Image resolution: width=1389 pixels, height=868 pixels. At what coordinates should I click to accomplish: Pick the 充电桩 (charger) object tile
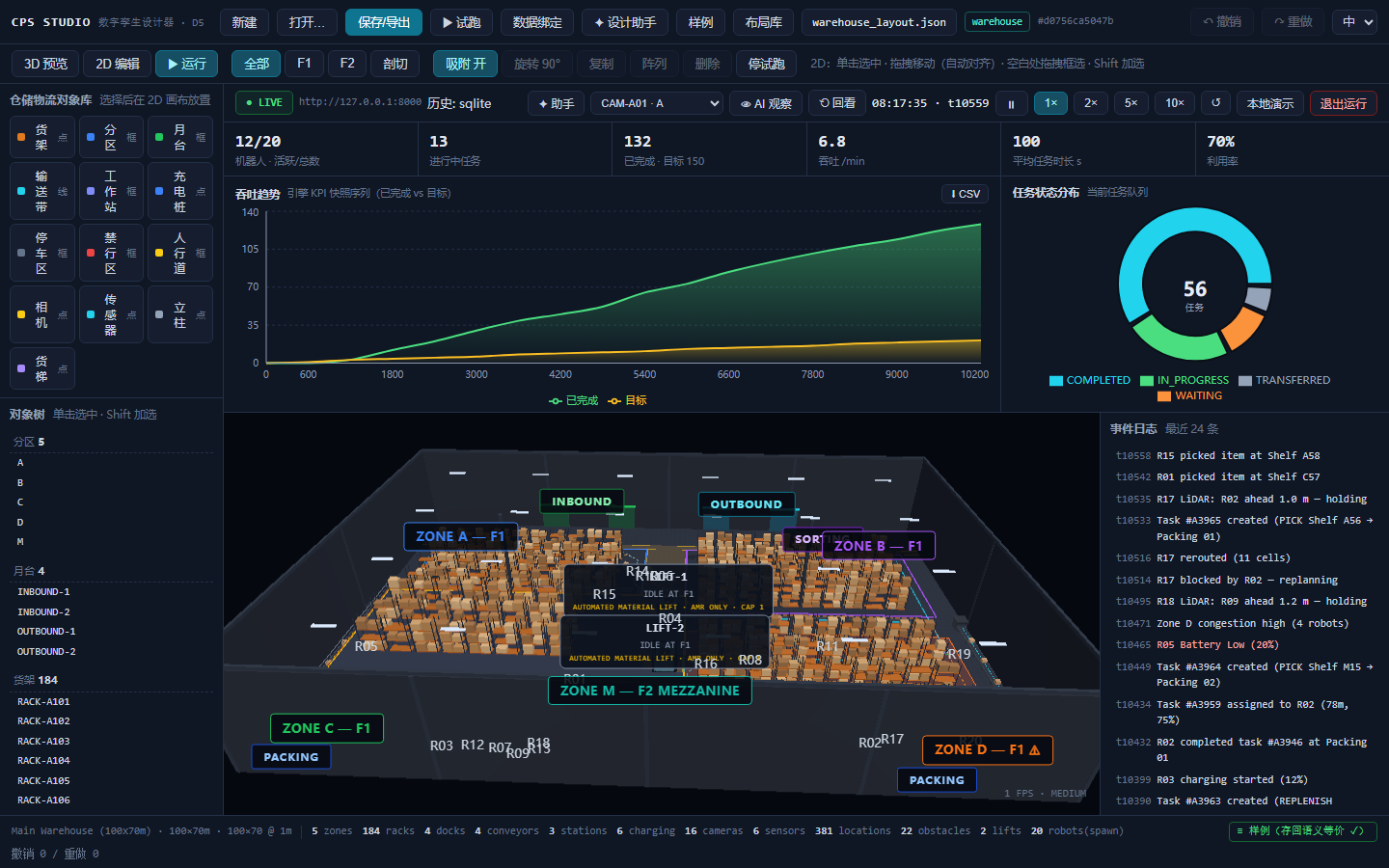click(x=180, y=191)
